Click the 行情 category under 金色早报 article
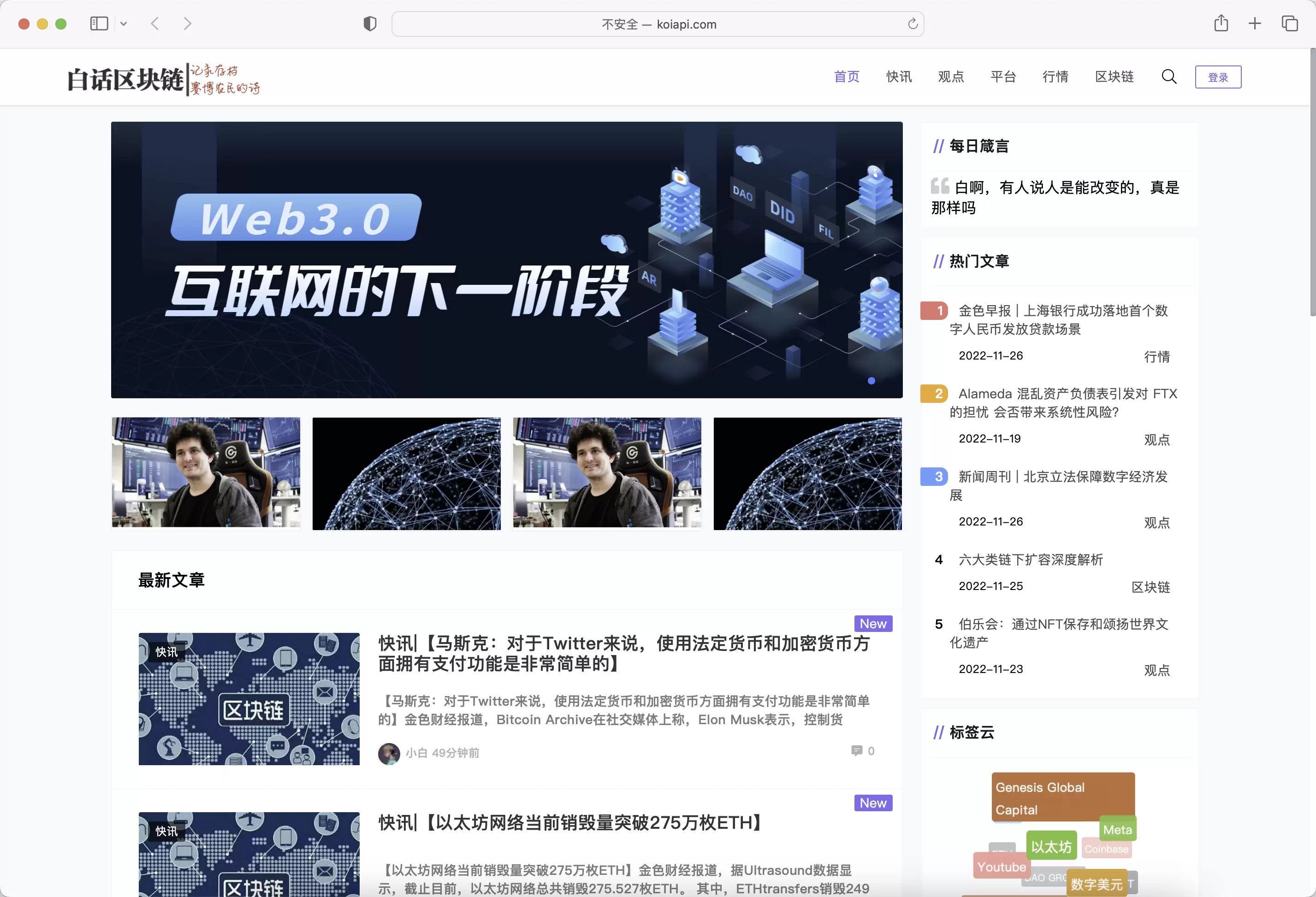 coord(1156,356)
